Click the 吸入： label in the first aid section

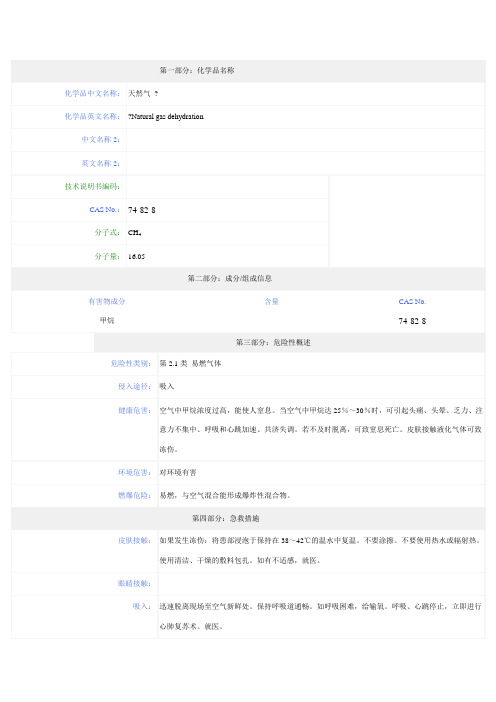click(142, 606)
